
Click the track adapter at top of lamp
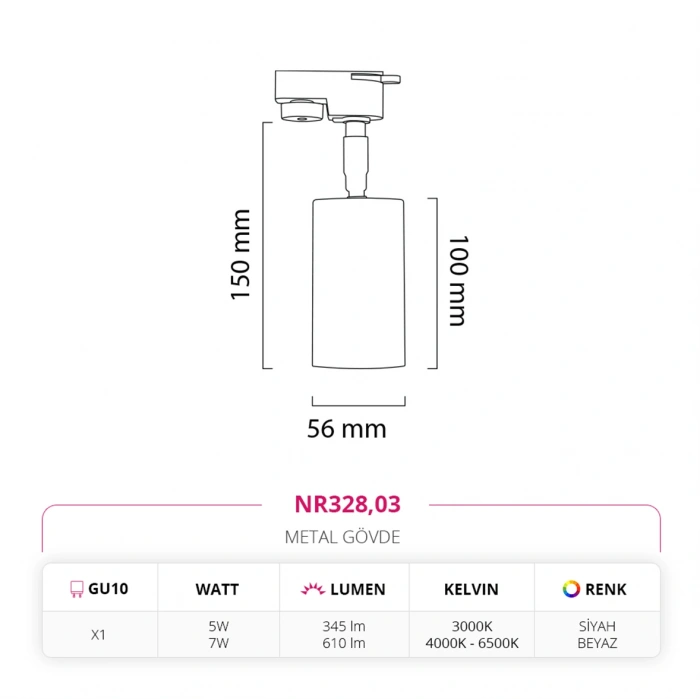334,94
